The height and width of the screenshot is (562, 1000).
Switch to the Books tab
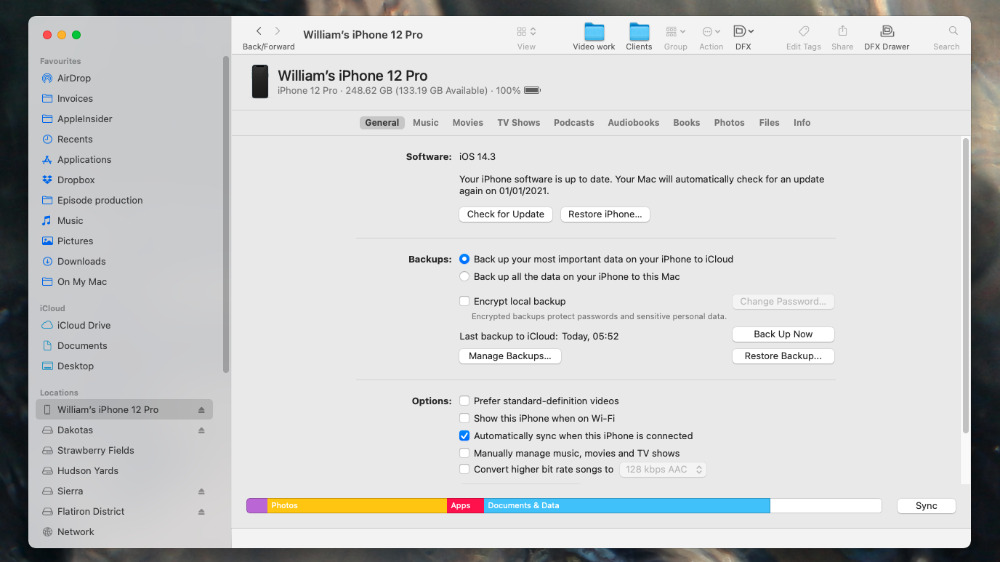point(686,122)
